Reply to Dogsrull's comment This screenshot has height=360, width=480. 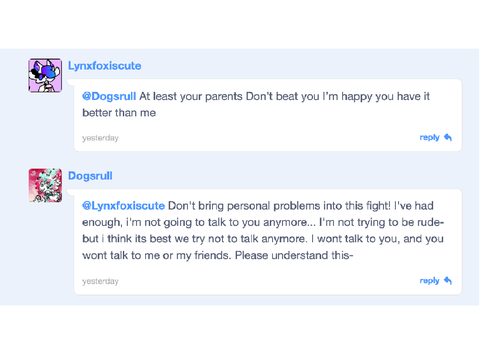click(436, 281)
